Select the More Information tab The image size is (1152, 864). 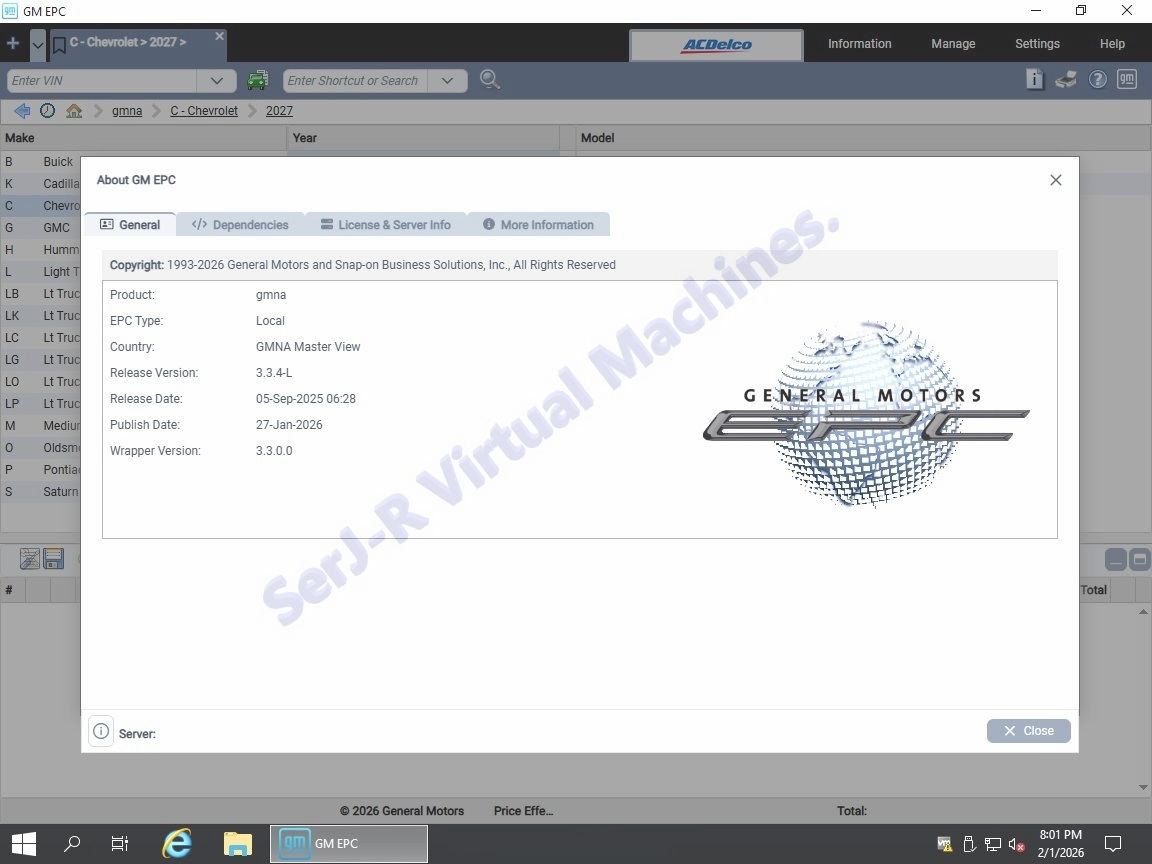coord(538,225)
